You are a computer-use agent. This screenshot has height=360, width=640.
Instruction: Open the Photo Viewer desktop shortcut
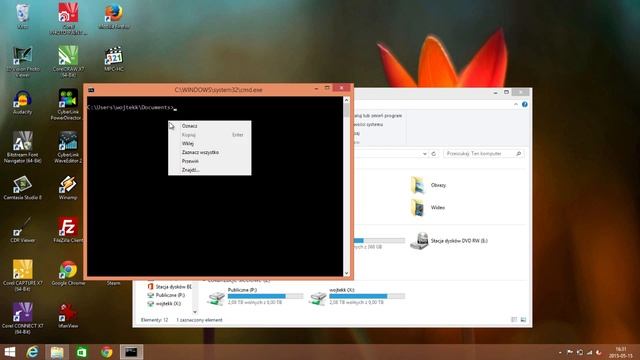coord(22,61)
